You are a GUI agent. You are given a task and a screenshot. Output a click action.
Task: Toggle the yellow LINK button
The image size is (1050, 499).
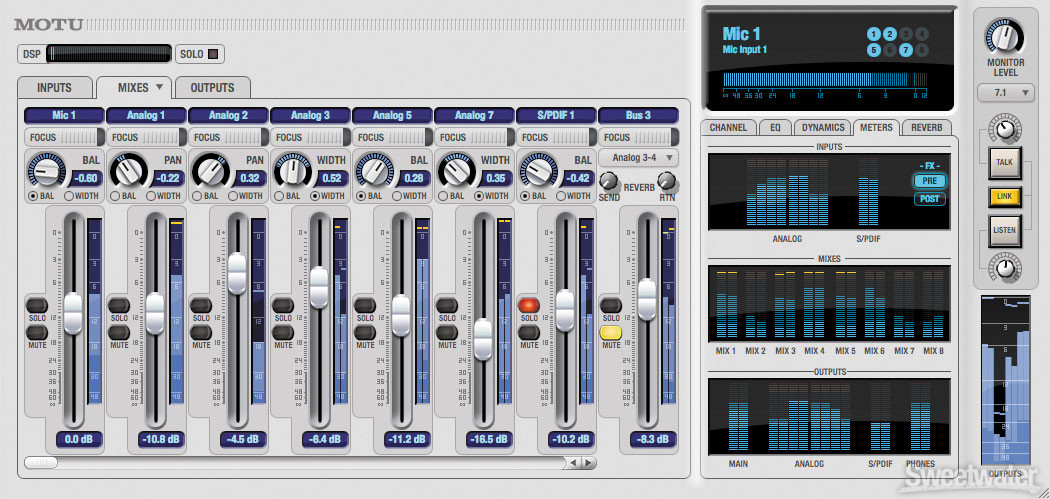click(1003, 198)
